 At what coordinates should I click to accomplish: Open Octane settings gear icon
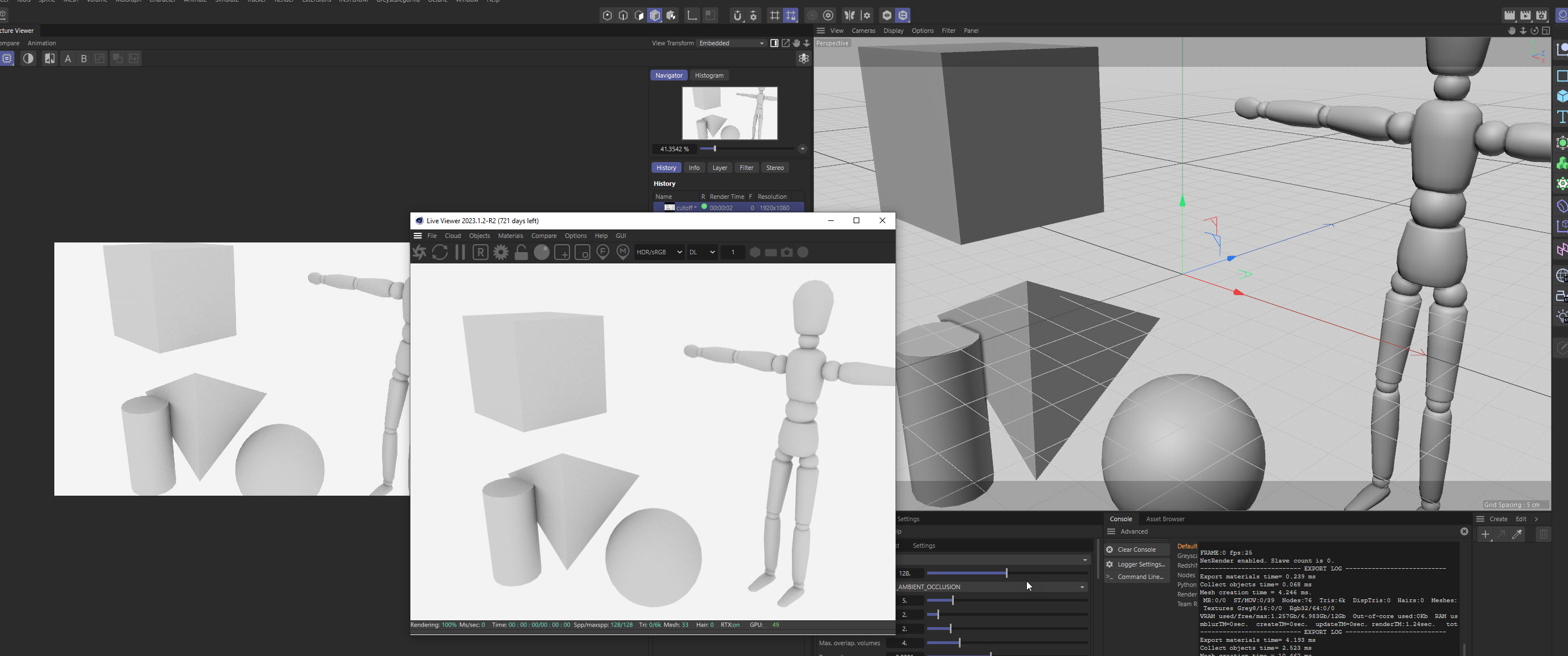(x=501, y=252)
